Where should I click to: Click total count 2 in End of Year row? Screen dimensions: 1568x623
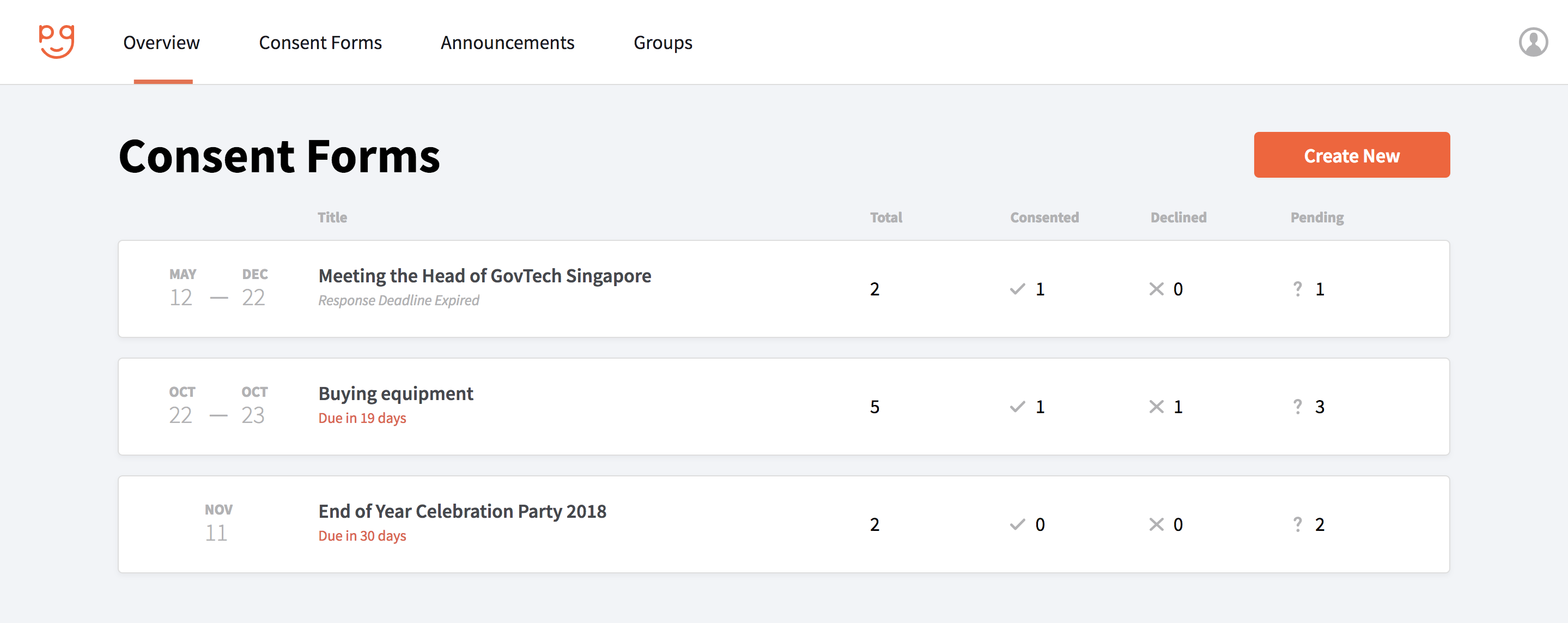874,524
